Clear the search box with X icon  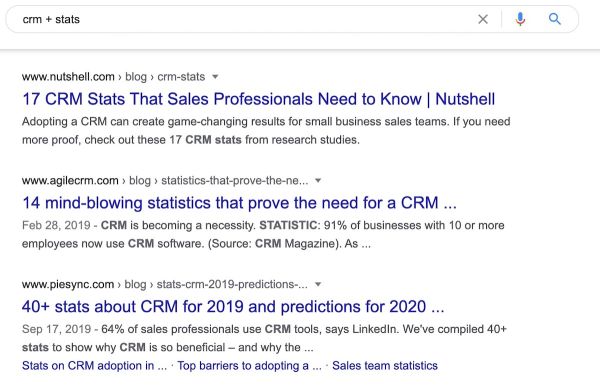(483, 19)
